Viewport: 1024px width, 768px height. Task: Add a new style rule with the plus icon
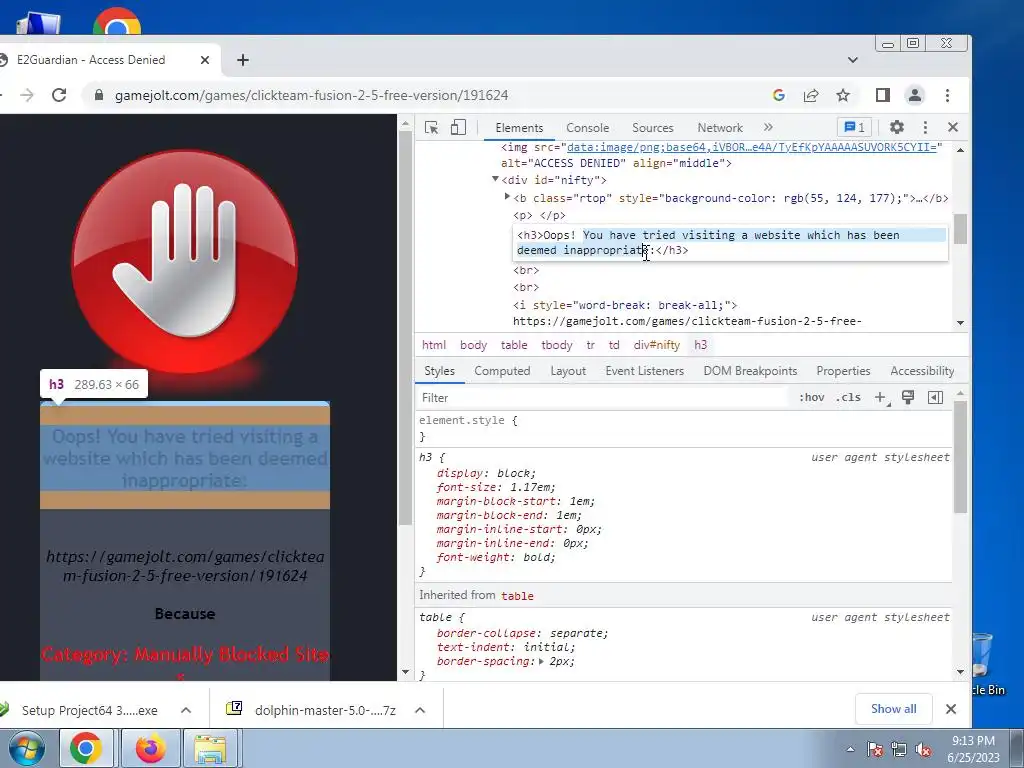(x=882, y=398)
